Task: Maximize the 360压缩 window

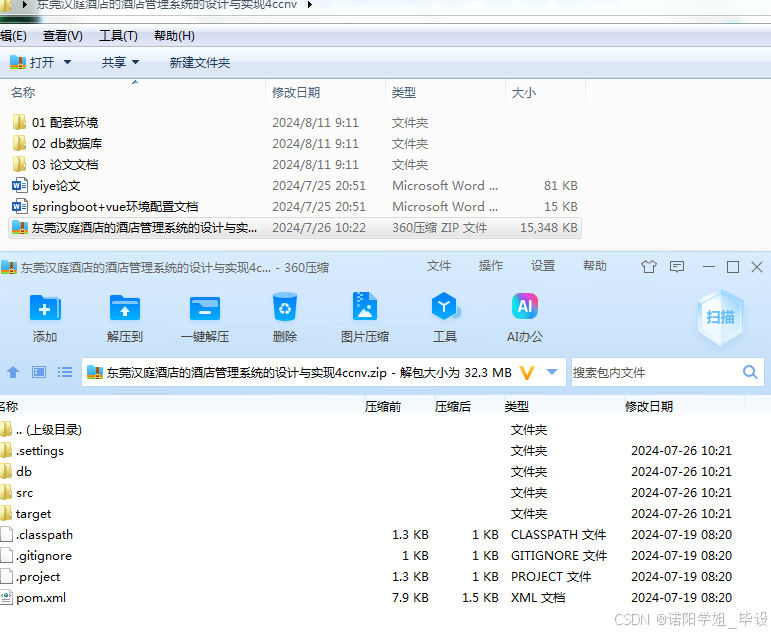Action: click(733, 267)
